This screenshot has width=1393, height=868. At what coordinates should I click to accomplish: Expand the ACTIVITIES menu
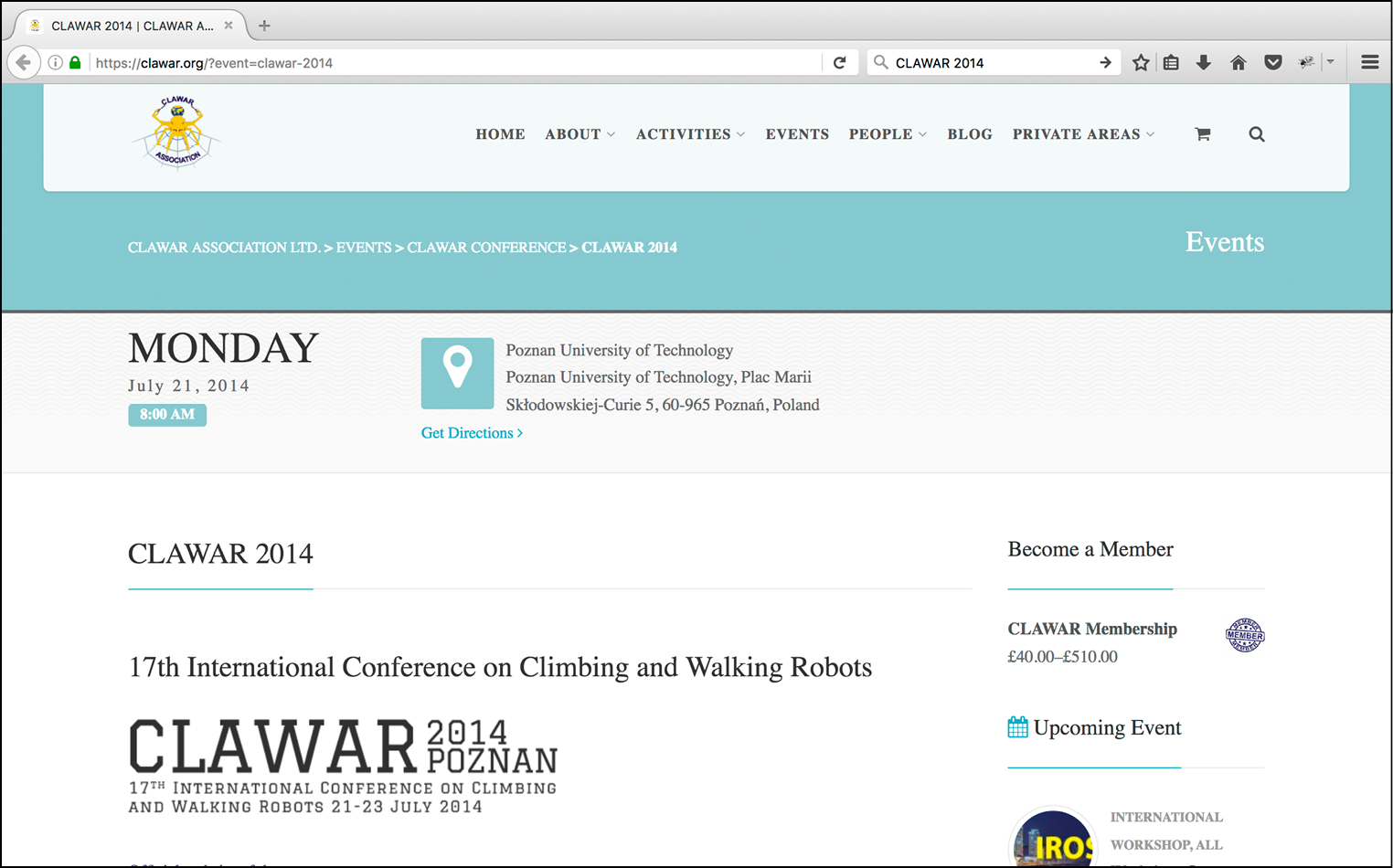[690, 134]
